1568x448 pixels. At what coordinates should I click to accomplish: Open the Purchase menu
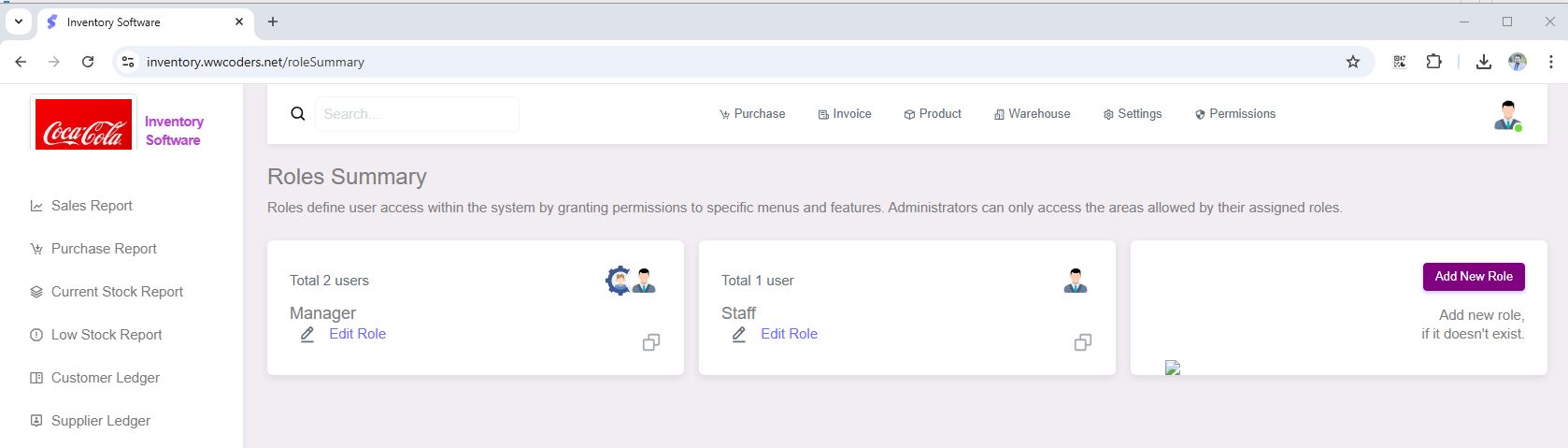pos(752,114)
